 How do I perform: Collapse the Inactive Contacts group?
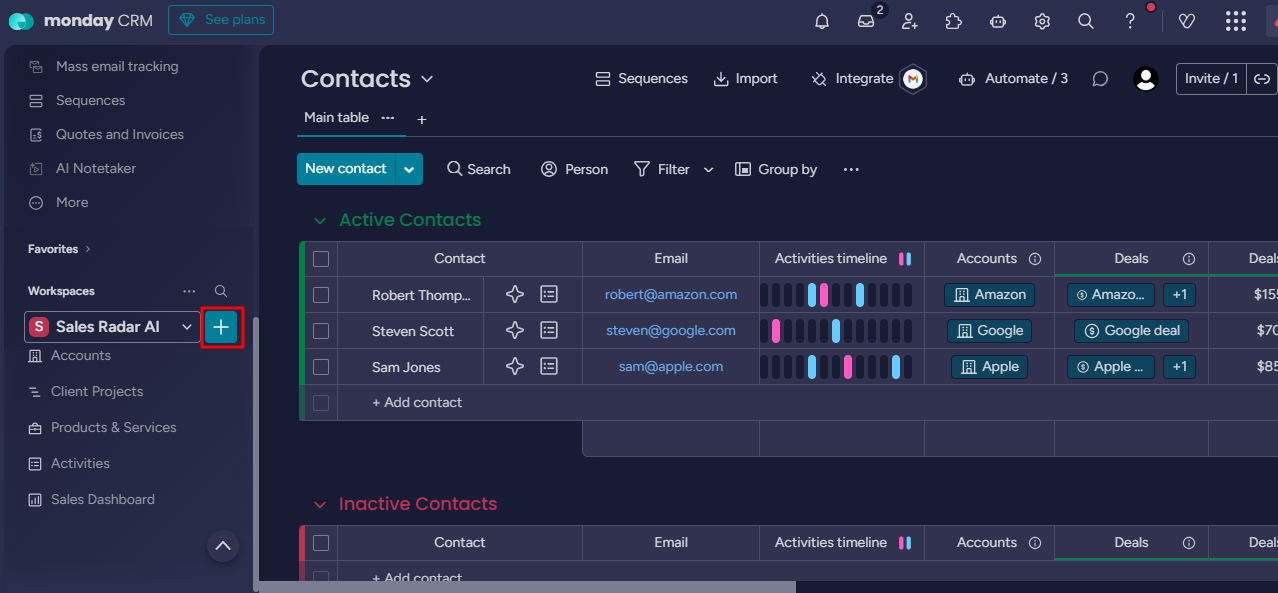320,504
